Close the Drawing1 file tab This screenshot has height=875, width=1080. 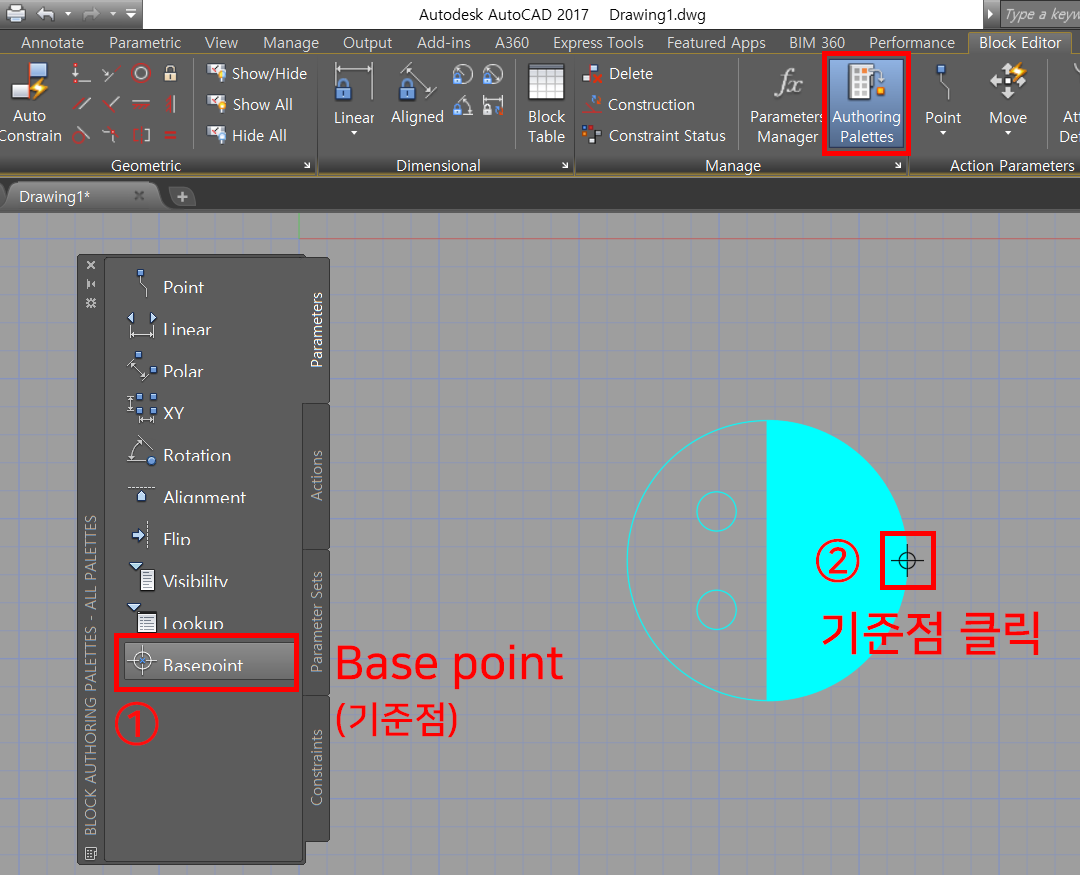coord(138,196)
